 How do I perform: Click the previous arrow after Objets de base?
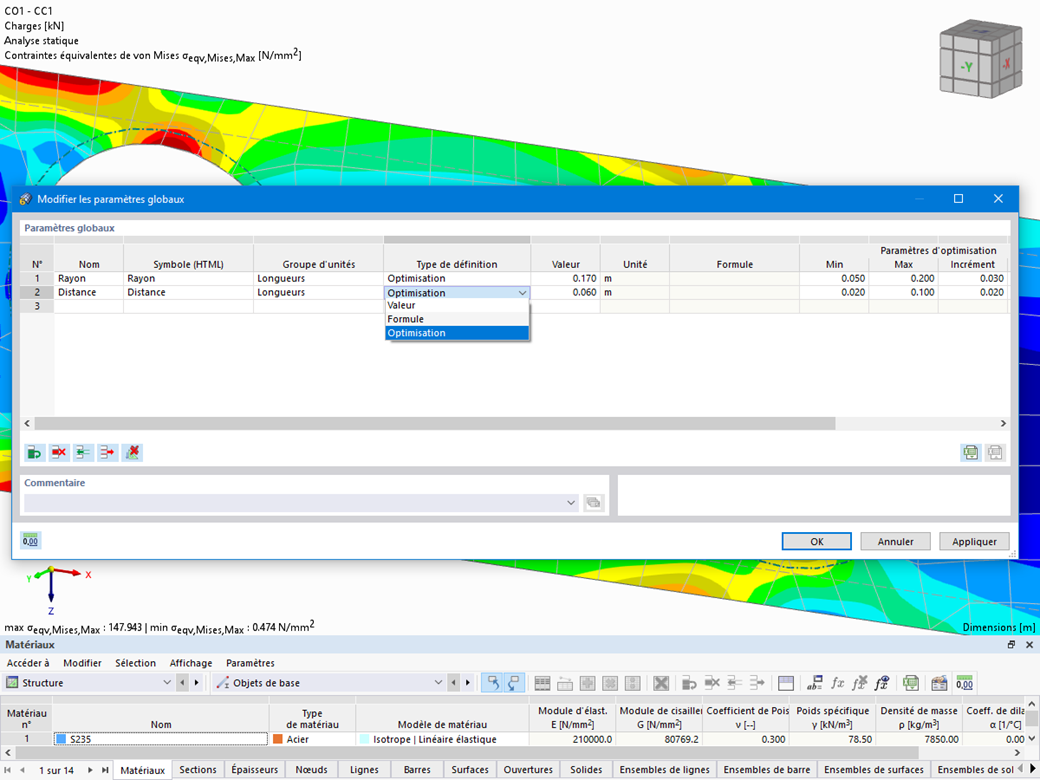pos(454,682)
